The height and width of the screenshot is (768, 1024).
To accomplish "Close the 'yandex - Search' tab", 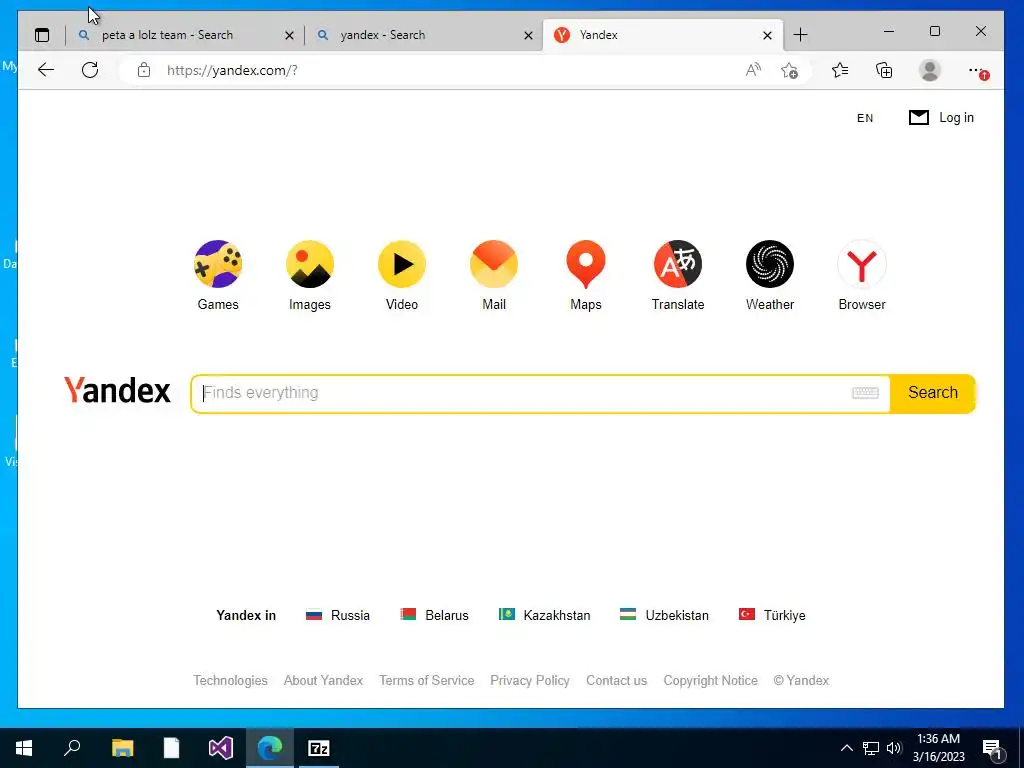I will point(528,35).
